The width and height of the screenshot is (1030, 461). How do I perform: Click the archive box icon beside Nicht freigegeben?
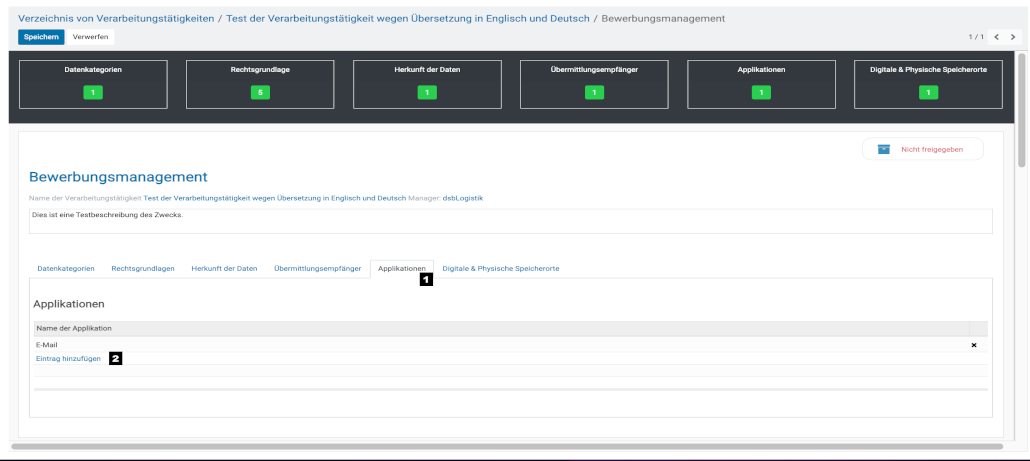[883, 149]
